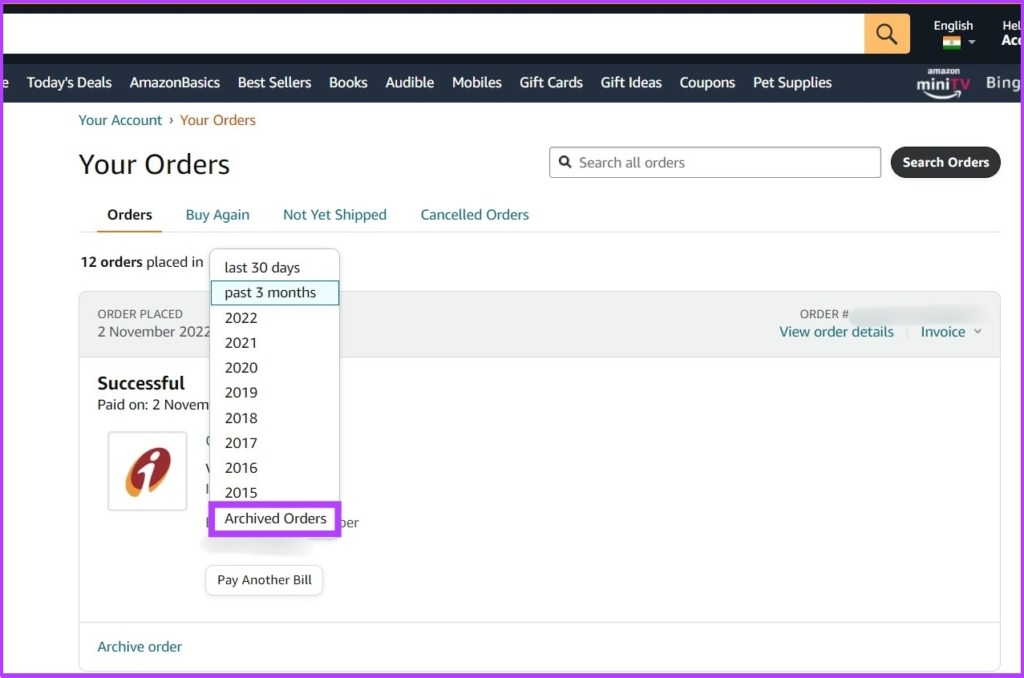Viewport: 1024px width, 678px height.
Task: Open Amazon miniTV logo link
Action: [943, 83]
